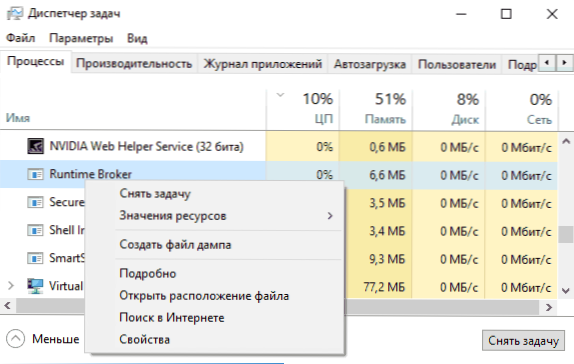Open the Вид menu
574x364 pixels.
click(x=137, y=38)
